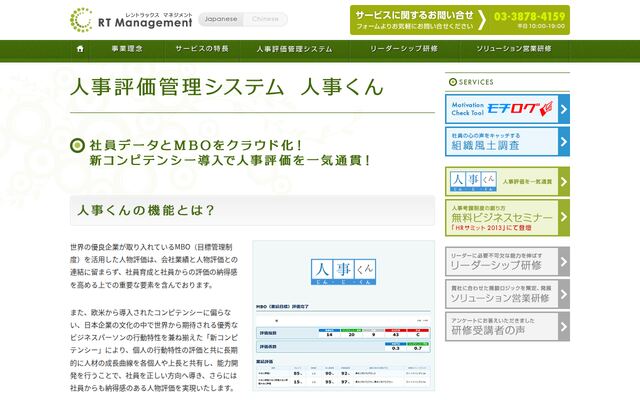The height and width of the screenshot is (400, 640).
Task: Click the arrow on 研修受講者の声 banner
Action: (x=564, y=327)
